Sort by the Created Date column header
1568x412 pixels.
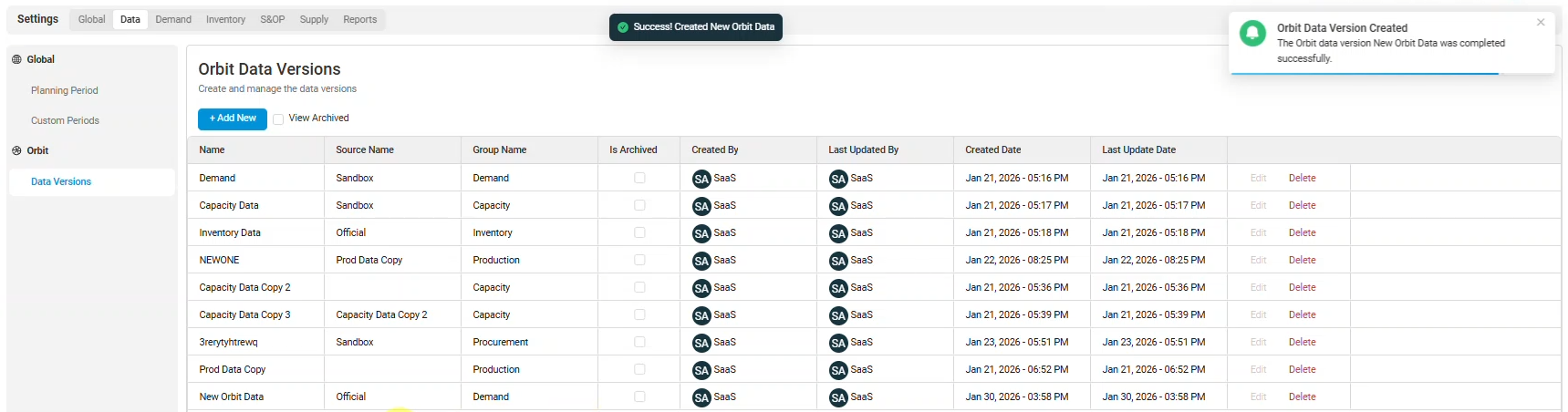(992, 149)
